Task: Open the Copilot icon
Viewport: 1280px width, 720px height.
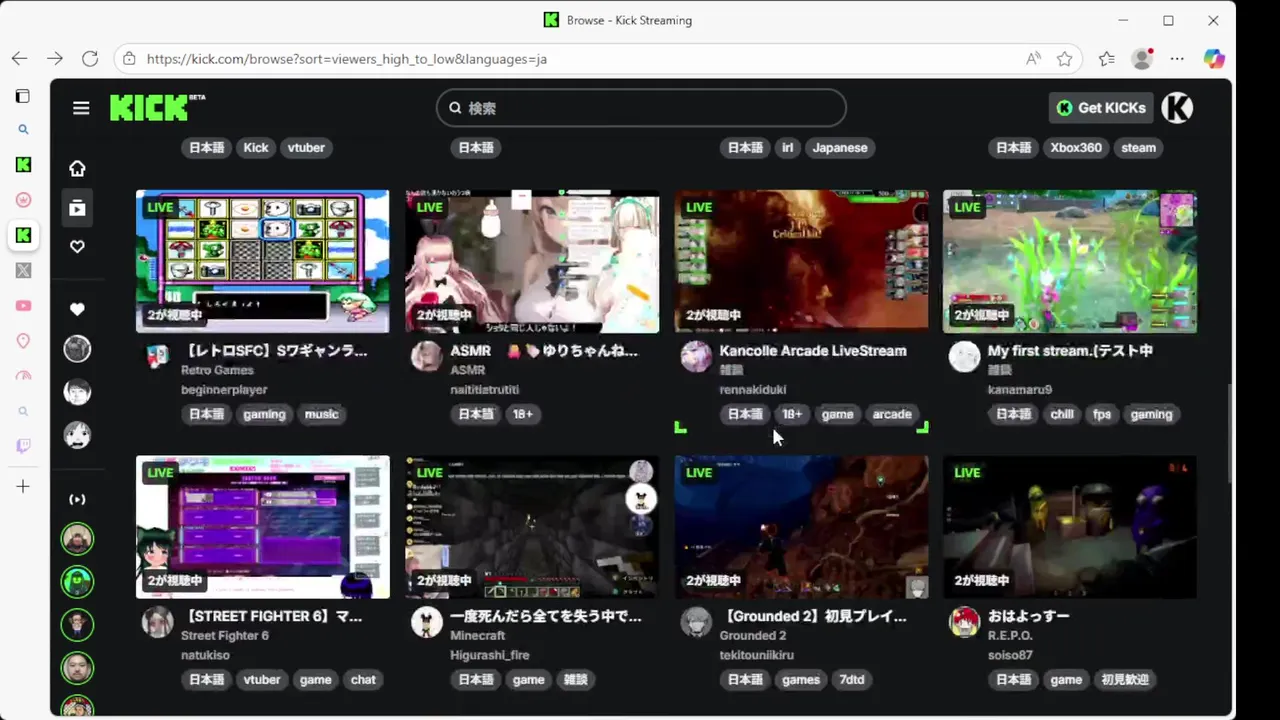Action: click(1214, 59)
